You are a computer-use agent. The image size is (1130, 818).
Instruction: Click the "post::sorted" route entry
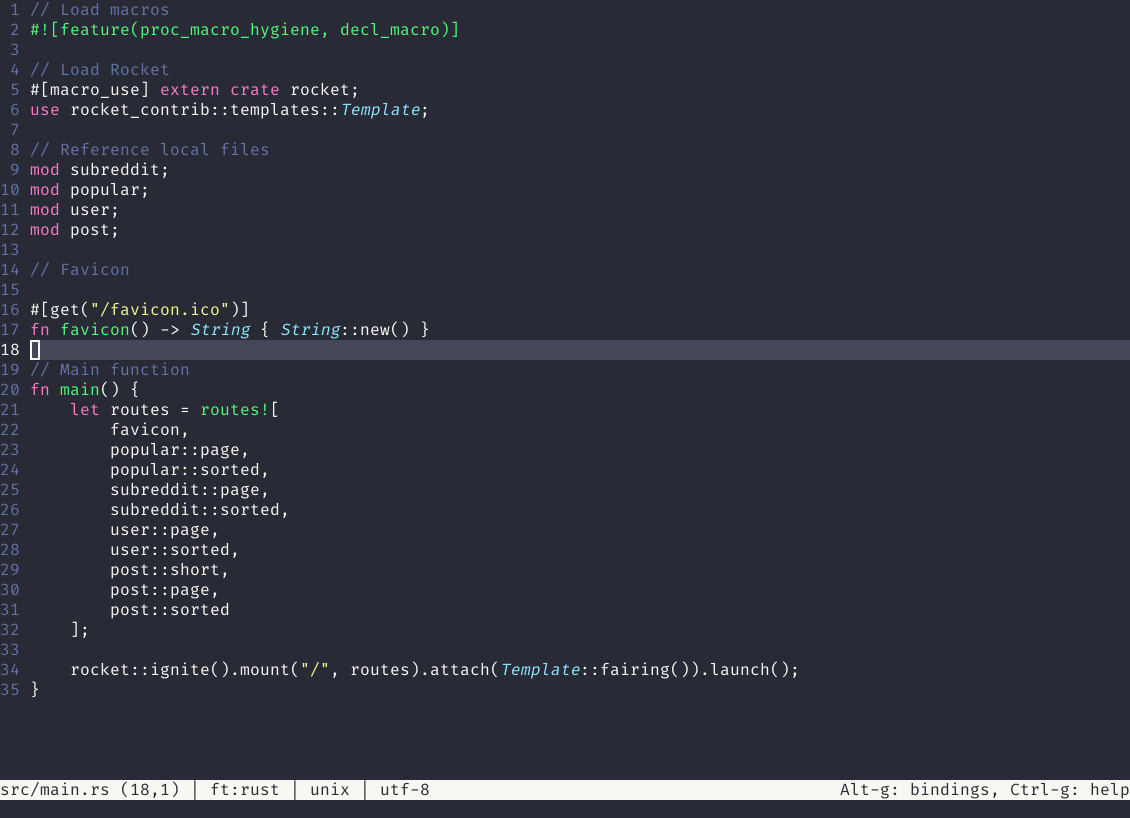pyautogui.click(x=169, y=610)
